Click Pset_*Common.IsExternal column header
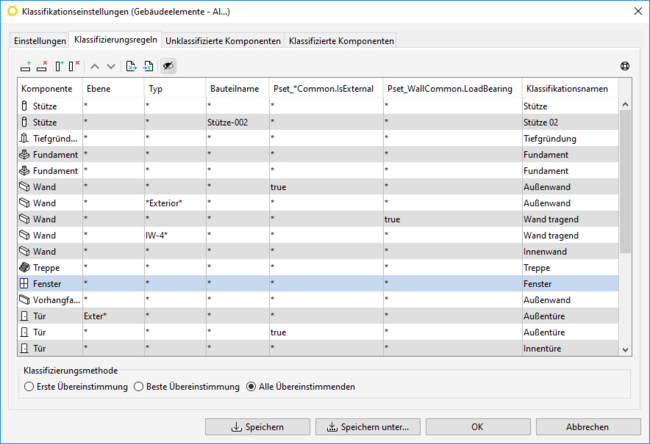The image size is (650, 444). coord(326,88)
